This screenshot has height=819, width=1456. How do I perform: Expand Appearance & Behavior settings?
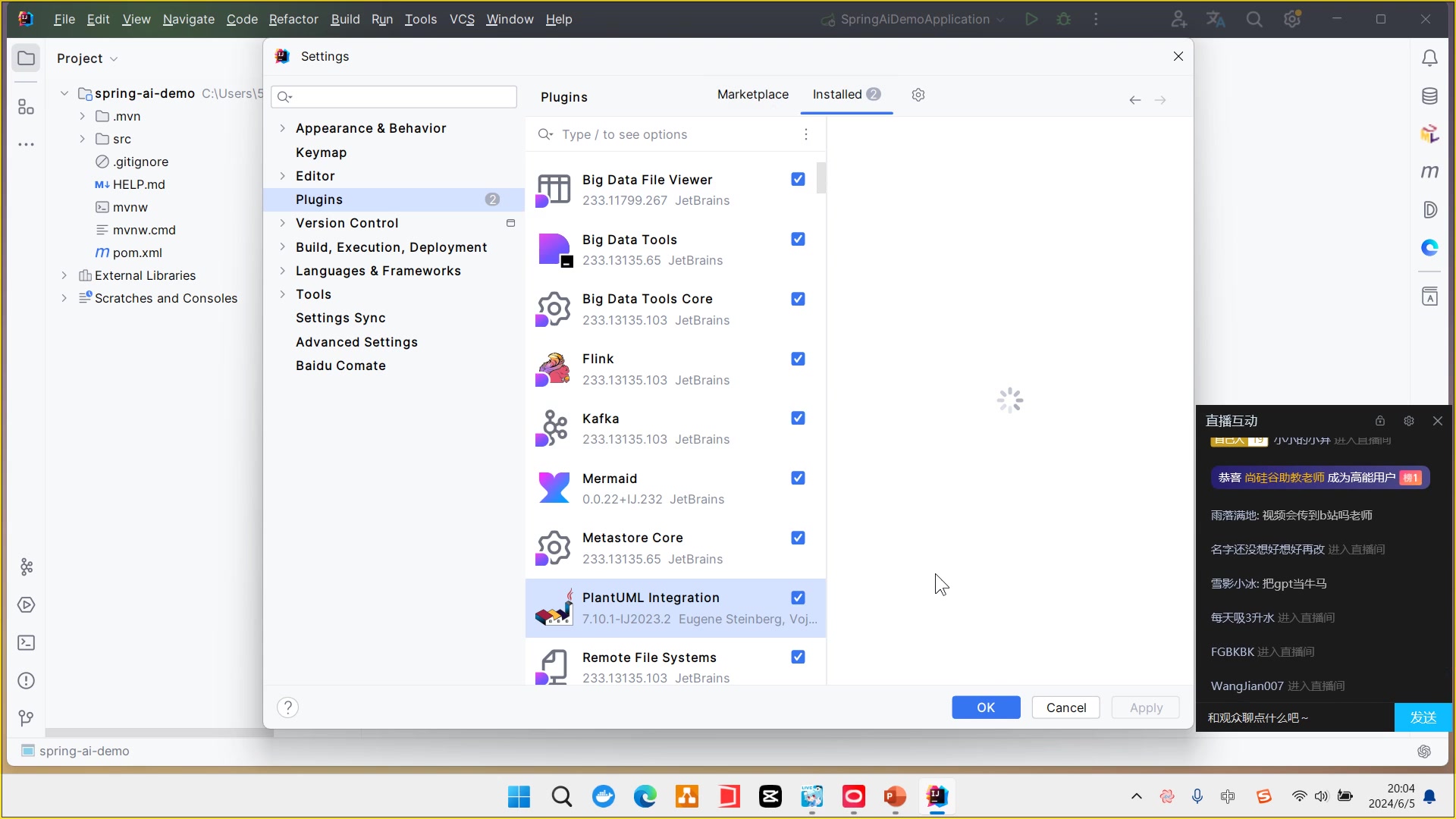(x=283, y=128)
